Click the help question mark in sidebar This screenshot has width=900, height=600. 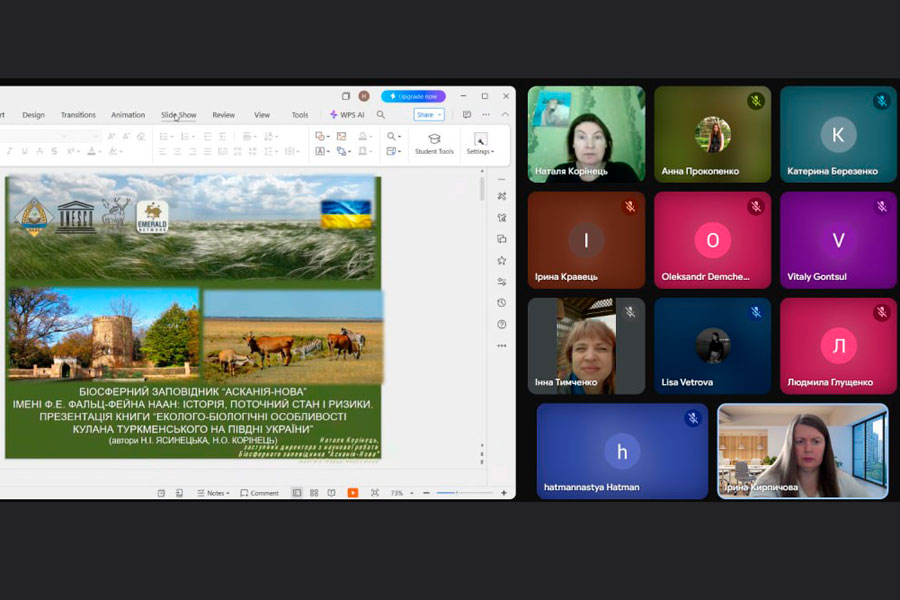point(501,324)
